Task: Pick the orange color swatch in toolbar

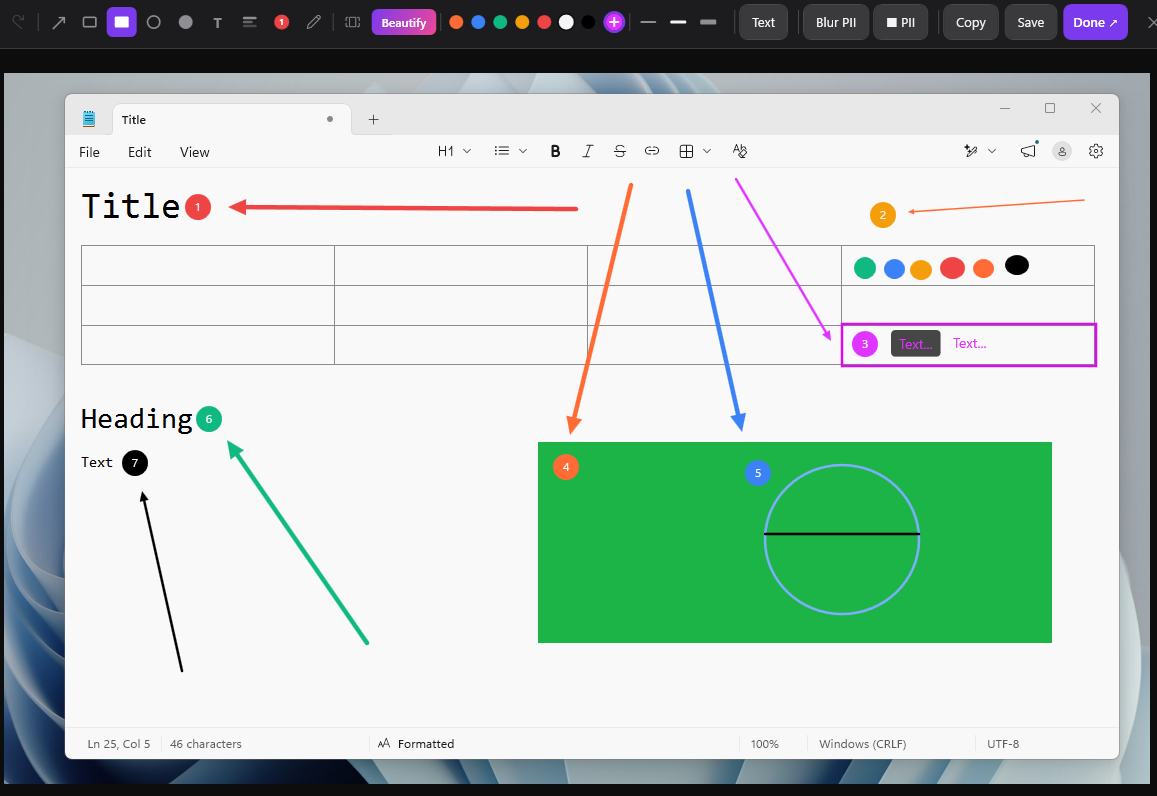Action: pos(456,22)
